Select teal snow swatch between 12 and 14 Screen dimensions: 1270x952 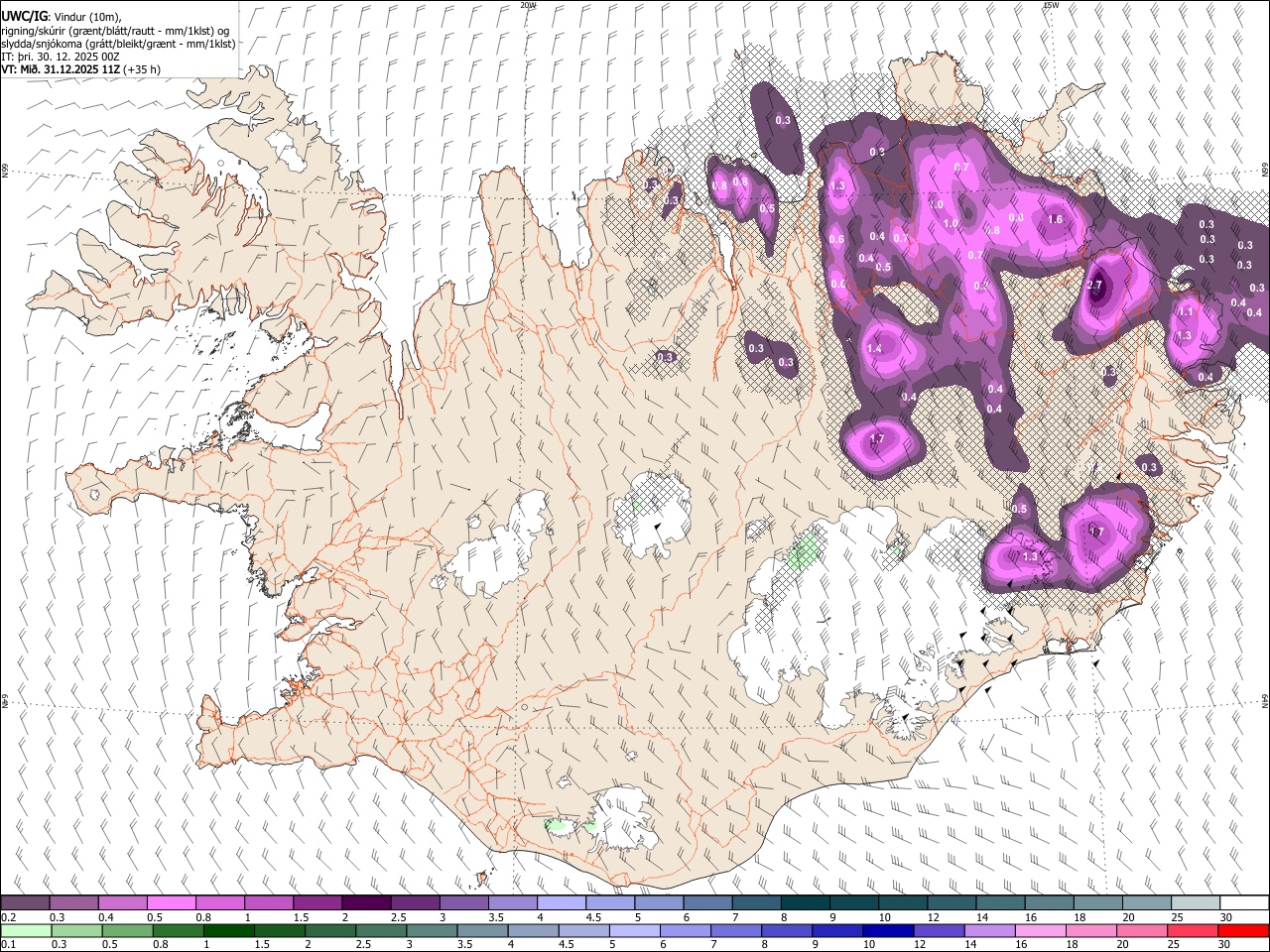tap(951, 902)
